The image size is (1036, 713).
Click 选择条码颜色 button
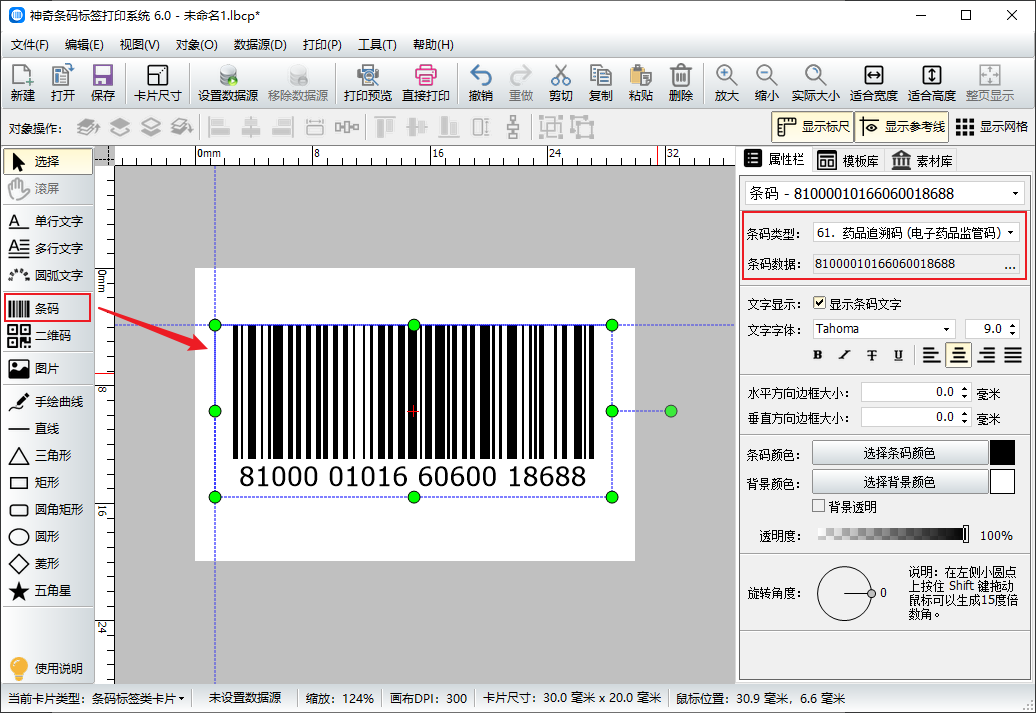point(899,453)
